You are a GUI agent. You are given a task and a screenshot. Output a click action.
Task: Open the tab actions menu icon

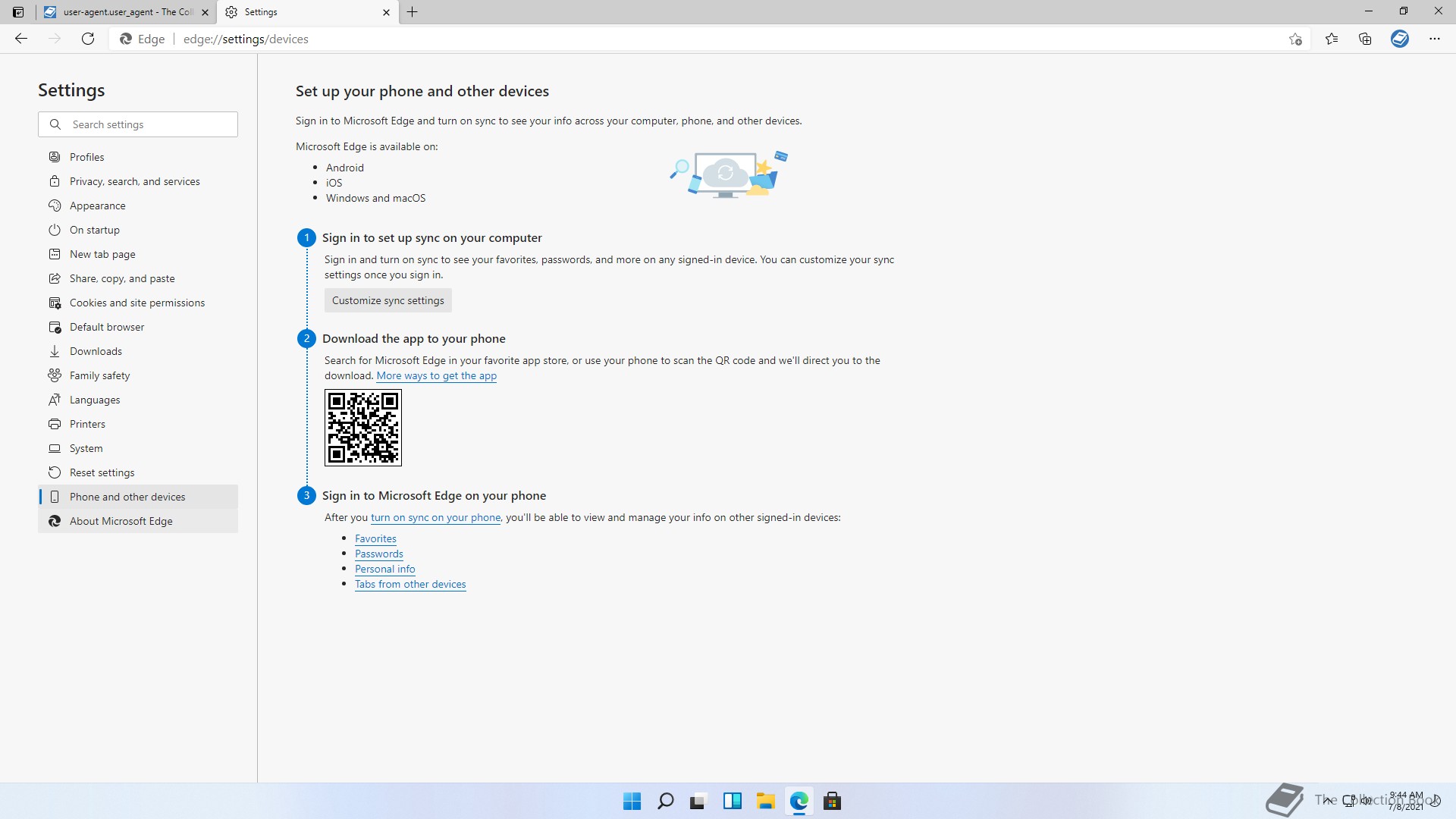coord(18,12)
